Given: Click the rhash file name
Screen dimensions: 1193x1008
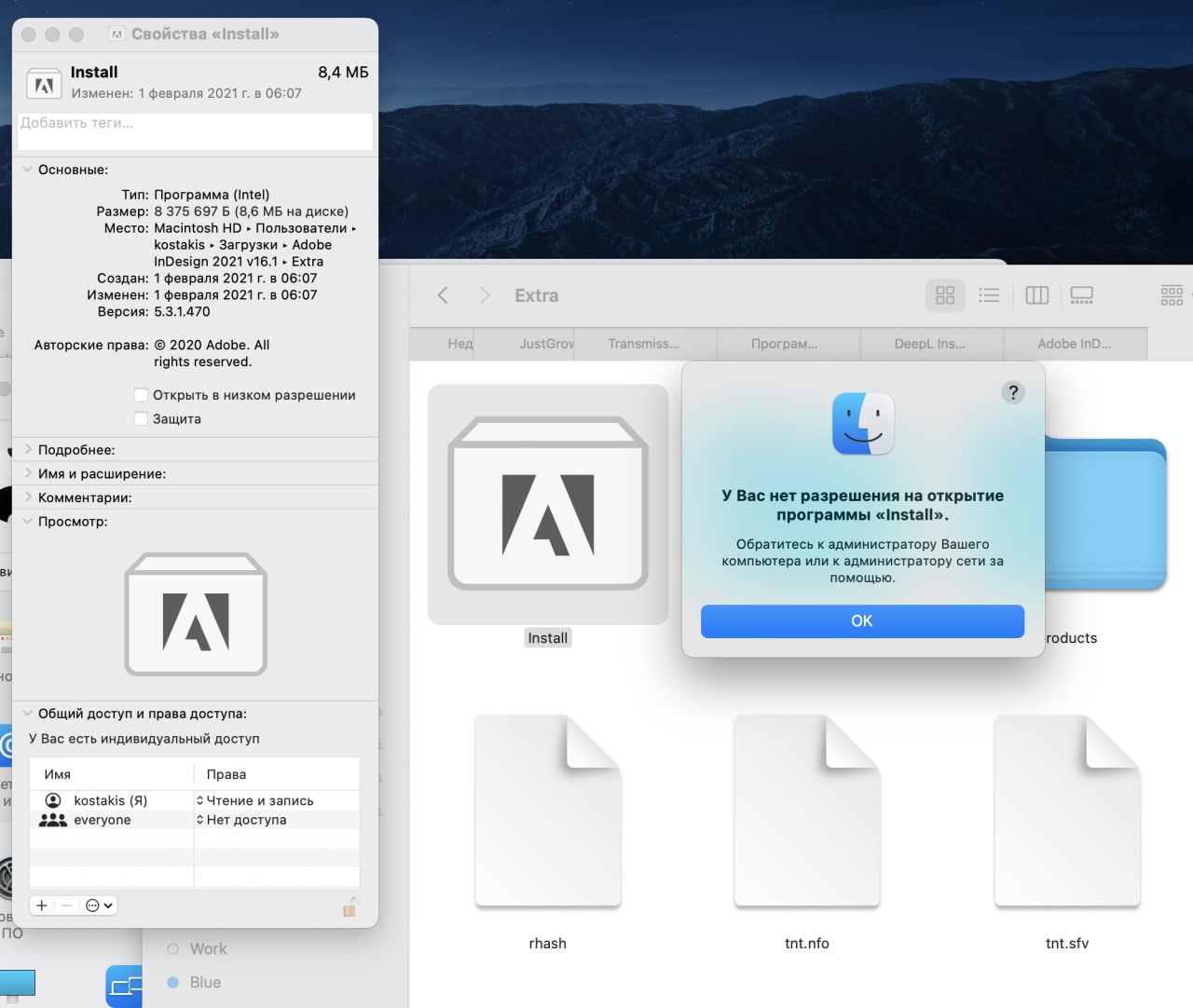Looking at the screenshot, I should tap(548, 943).
